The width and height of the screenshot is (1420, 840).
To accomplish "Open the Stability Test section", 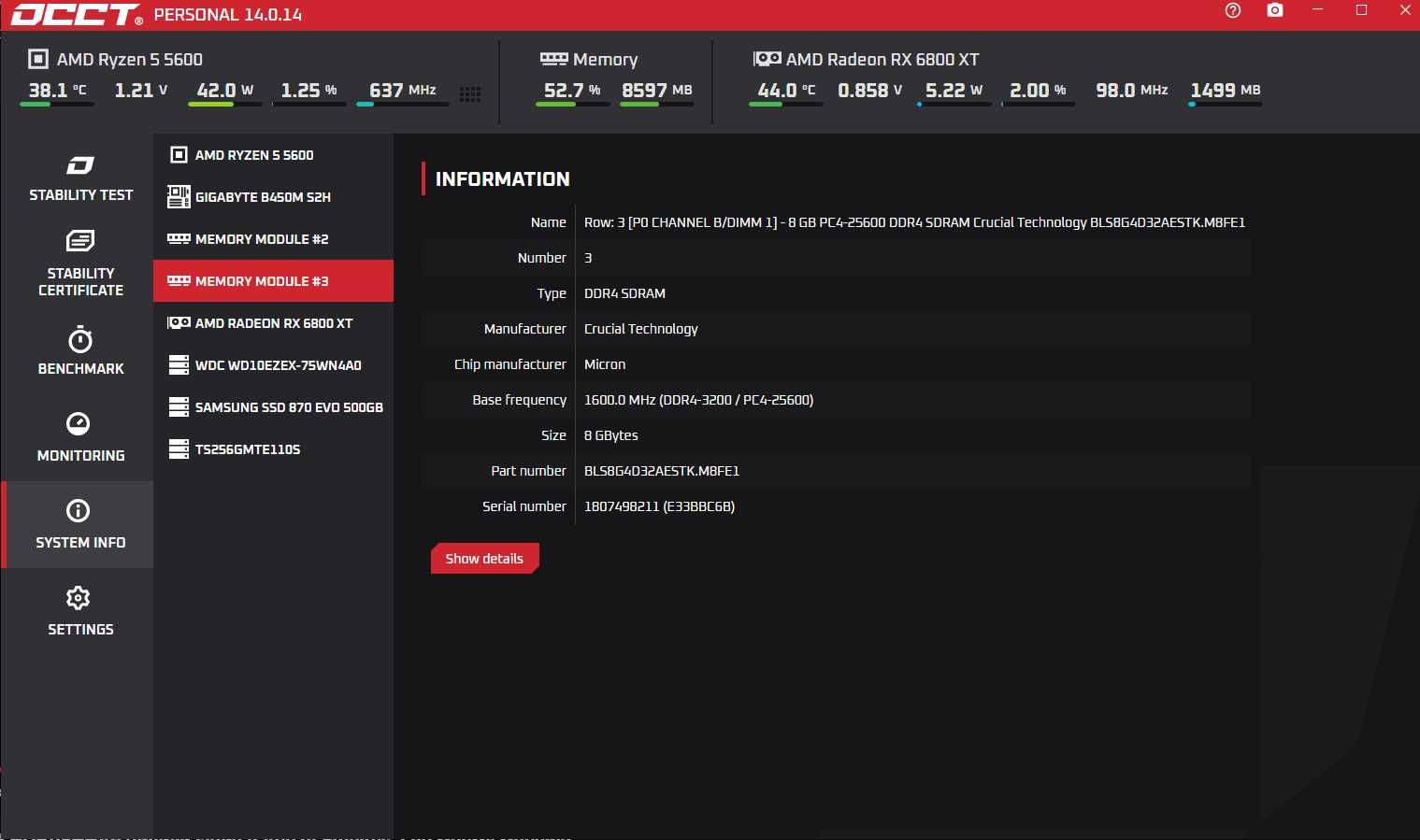I will 80,178.
